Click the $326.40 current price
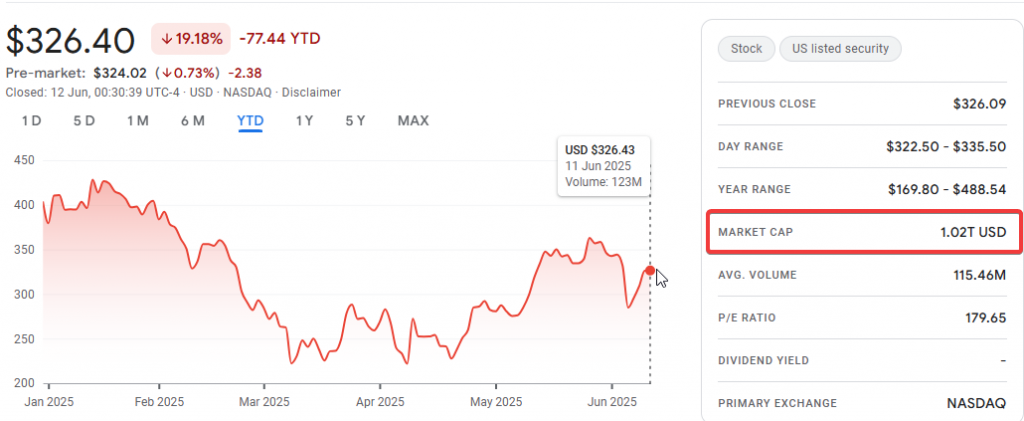The width and height of the screenshot is (1024, 421). [x=71, y=40]
